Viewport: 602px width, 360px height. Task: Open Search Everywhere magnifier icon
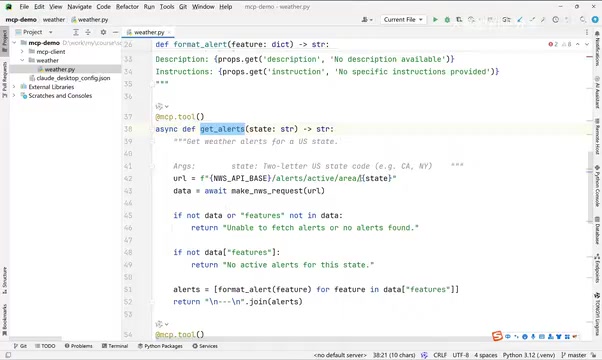(x=583, y=20)
